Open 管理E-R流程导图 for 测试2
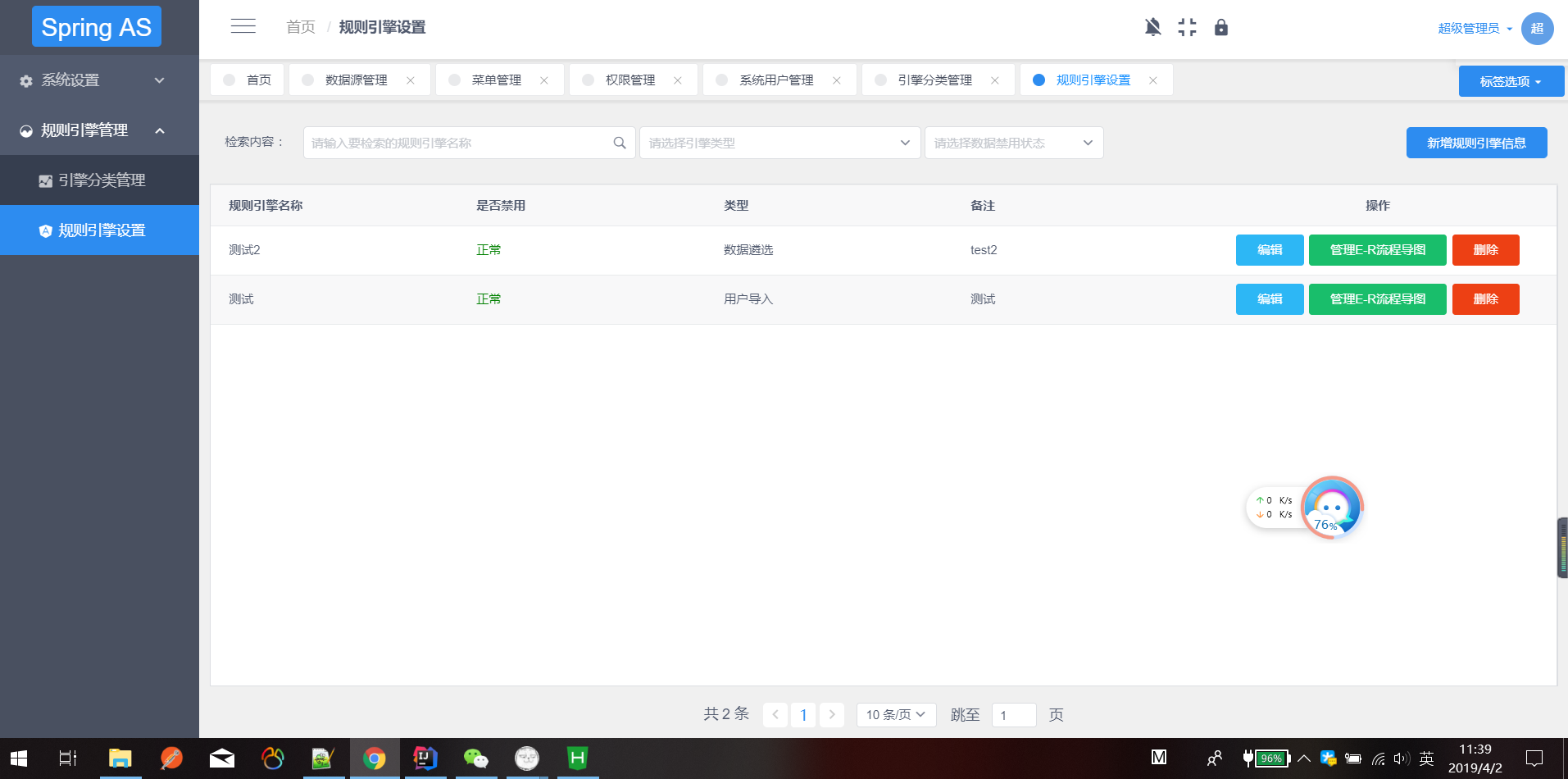Screen dimensions: 1568x779 [x=1377, y=249]
